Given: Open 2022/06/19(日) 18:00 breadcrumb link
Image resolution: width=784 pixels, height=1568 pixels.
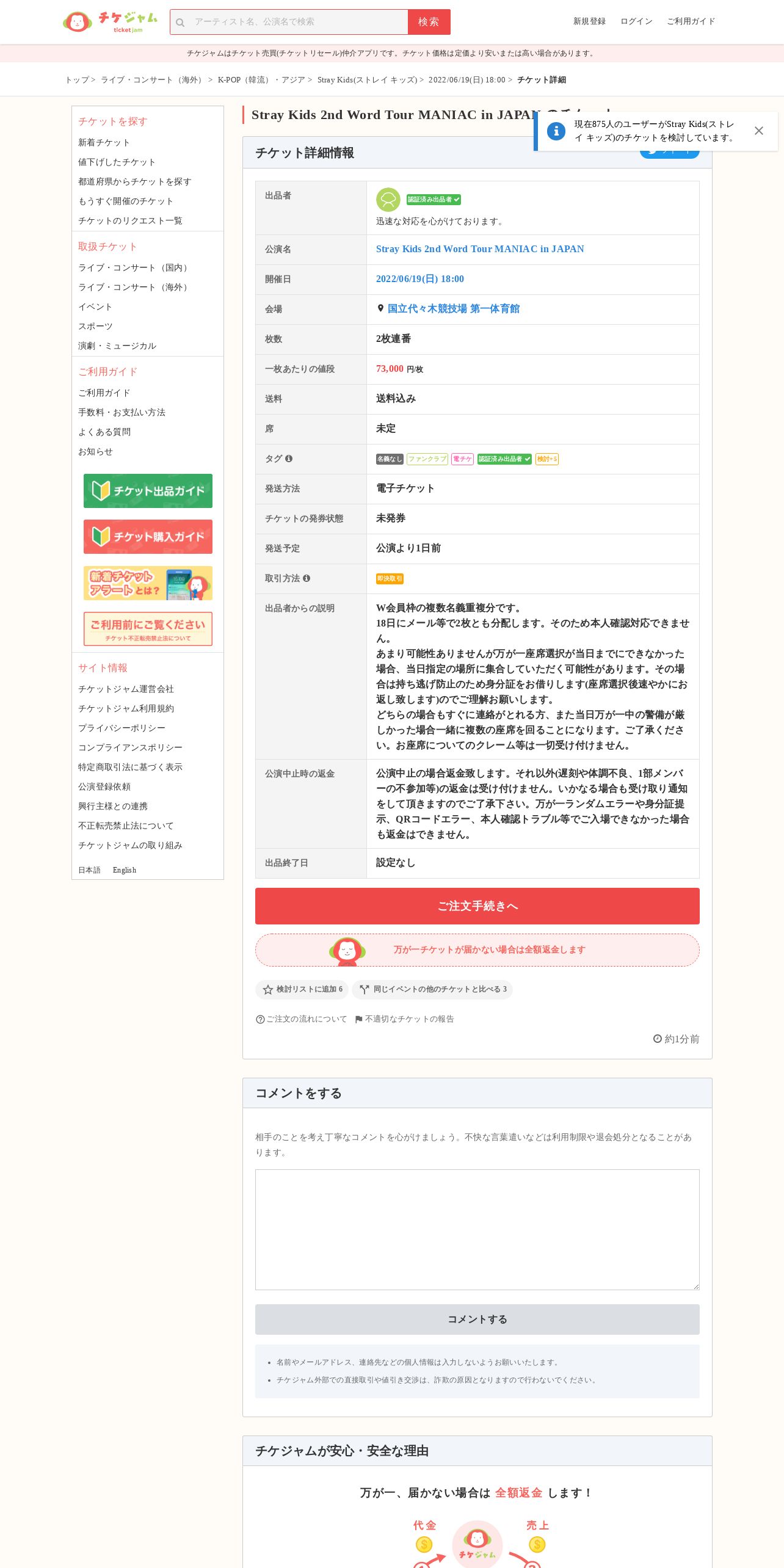Looking at the screenshot, I should pyautogui.click(x=466, y=80).
